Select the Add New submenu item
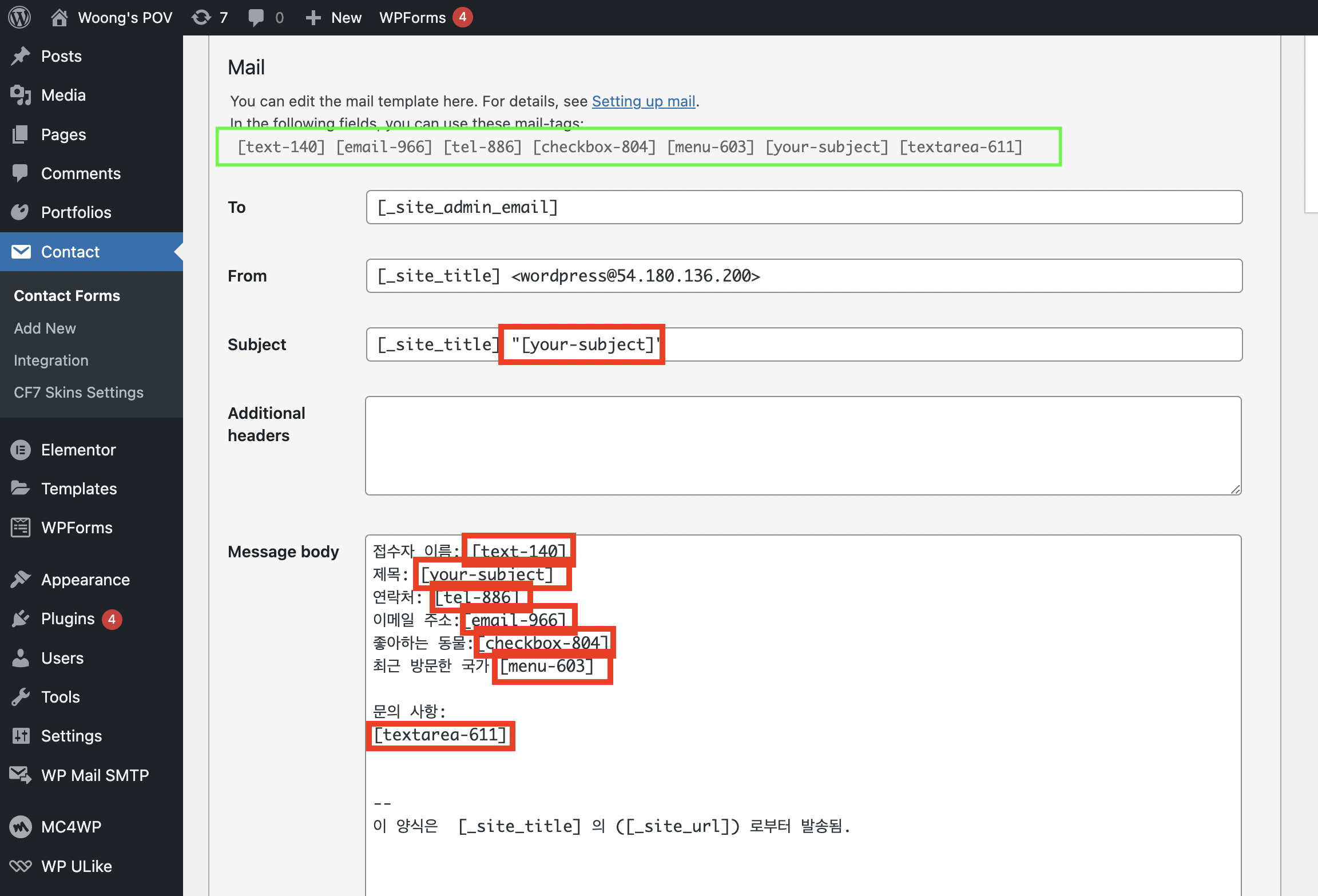Viewport: 1318px width, 896px height. coord(45,328)
